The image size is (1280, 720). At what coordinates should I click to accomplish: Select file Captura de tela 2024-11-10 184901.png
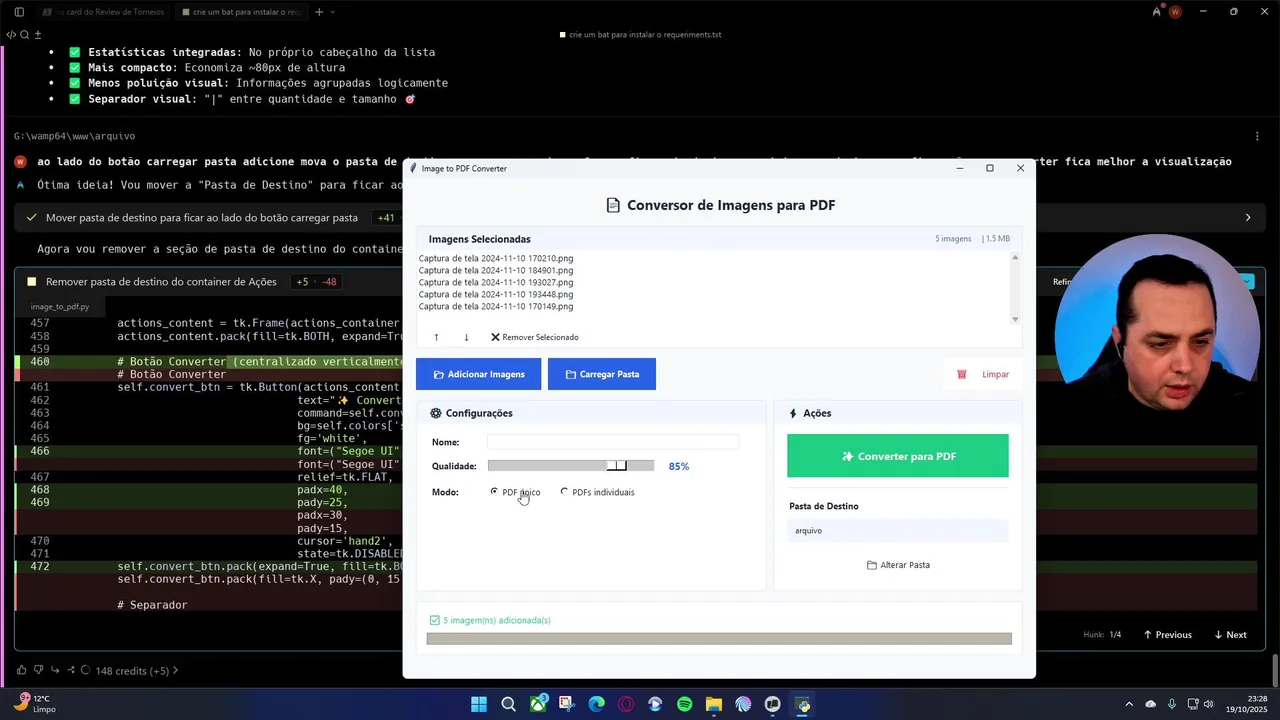(496, 270)
